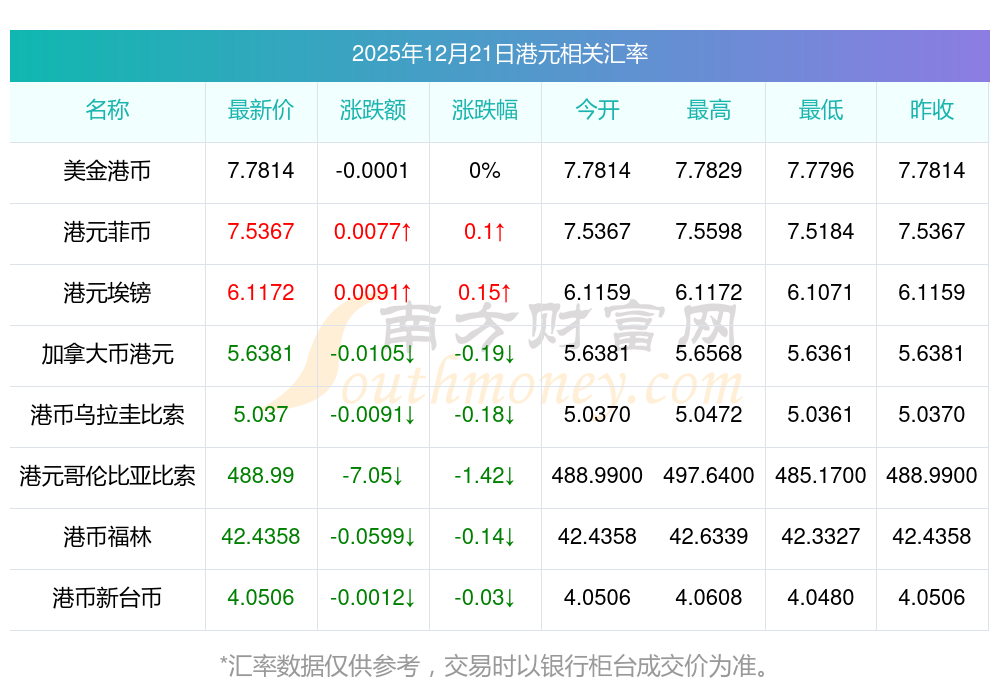Click the -0.03↓ change percentage
1000x697 pixels.
pos(485,598)
